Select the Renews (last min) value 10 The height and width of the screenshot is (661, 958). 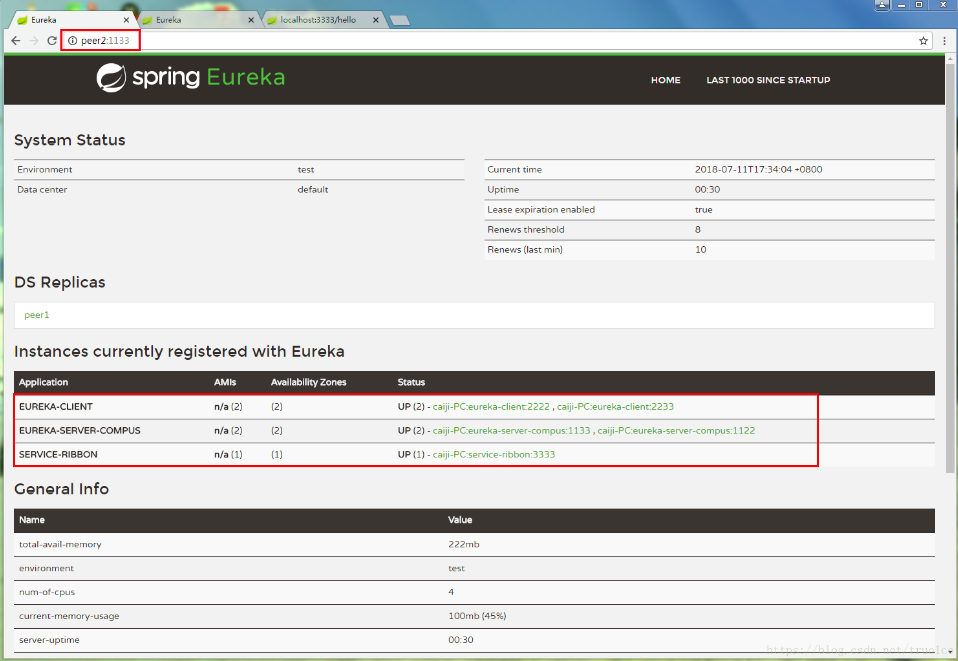[x=701, y=250]
